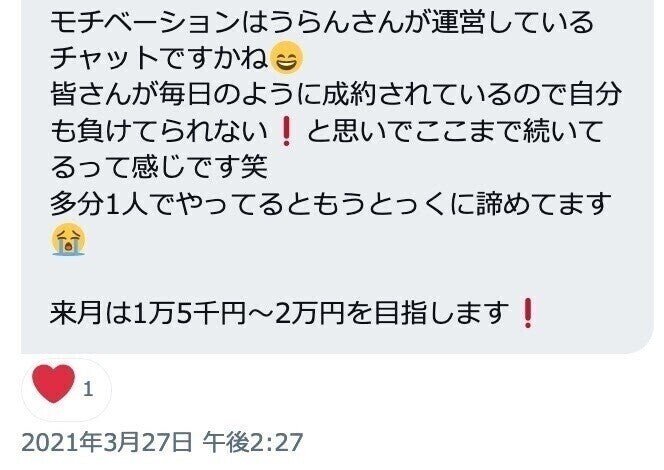Click the grinning face emoji after チャットですかね

(287, 58)
